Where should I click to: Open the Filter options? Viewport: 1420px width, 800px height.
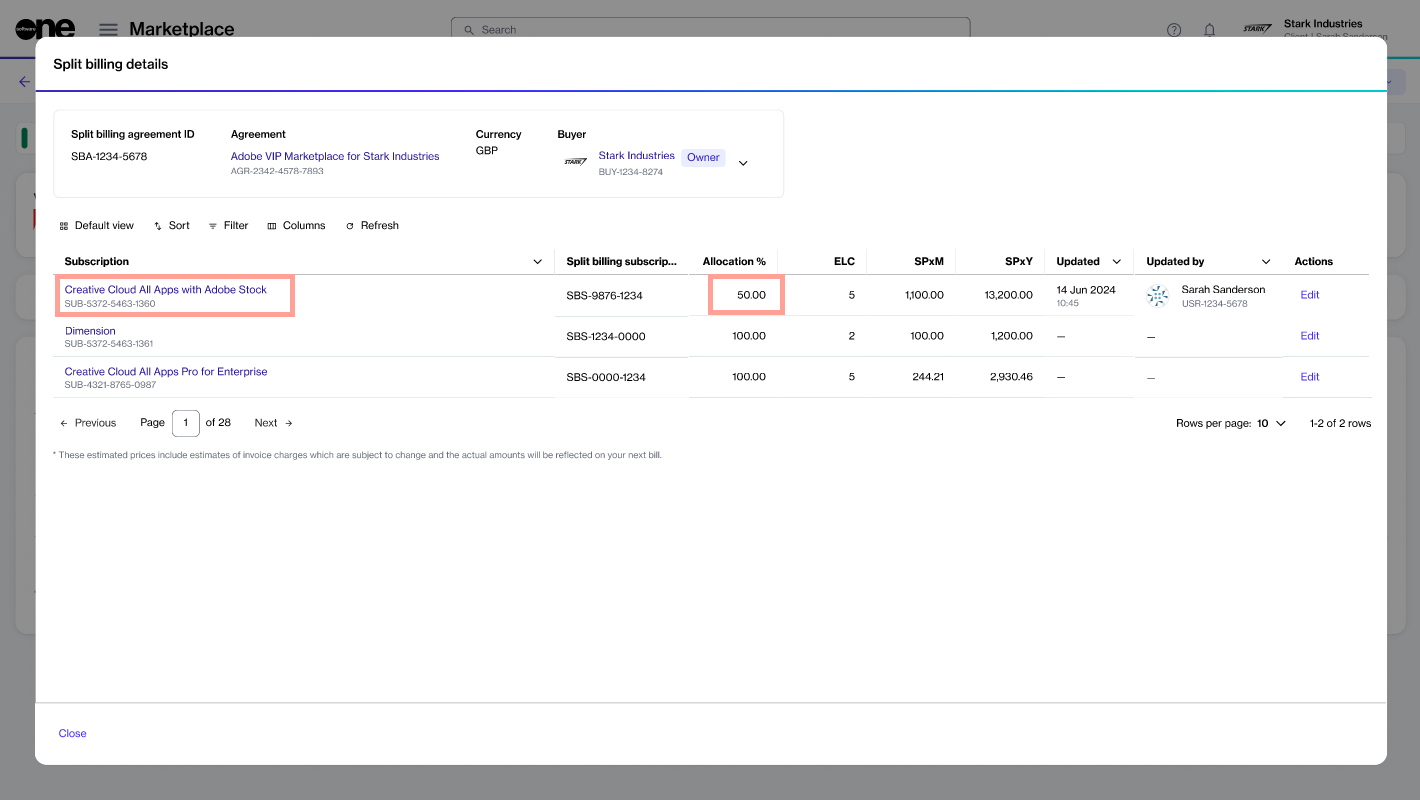point(228,226)
